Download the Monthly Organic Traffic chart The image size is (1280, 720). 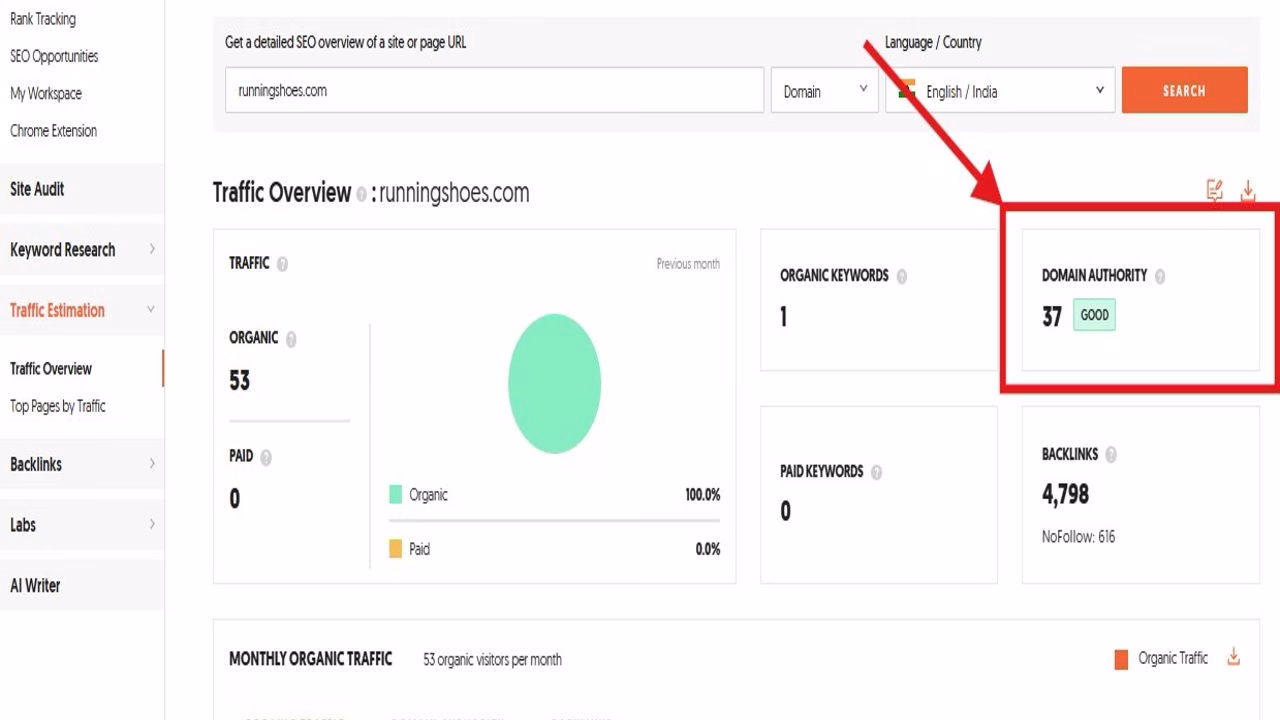[1233, 658]
